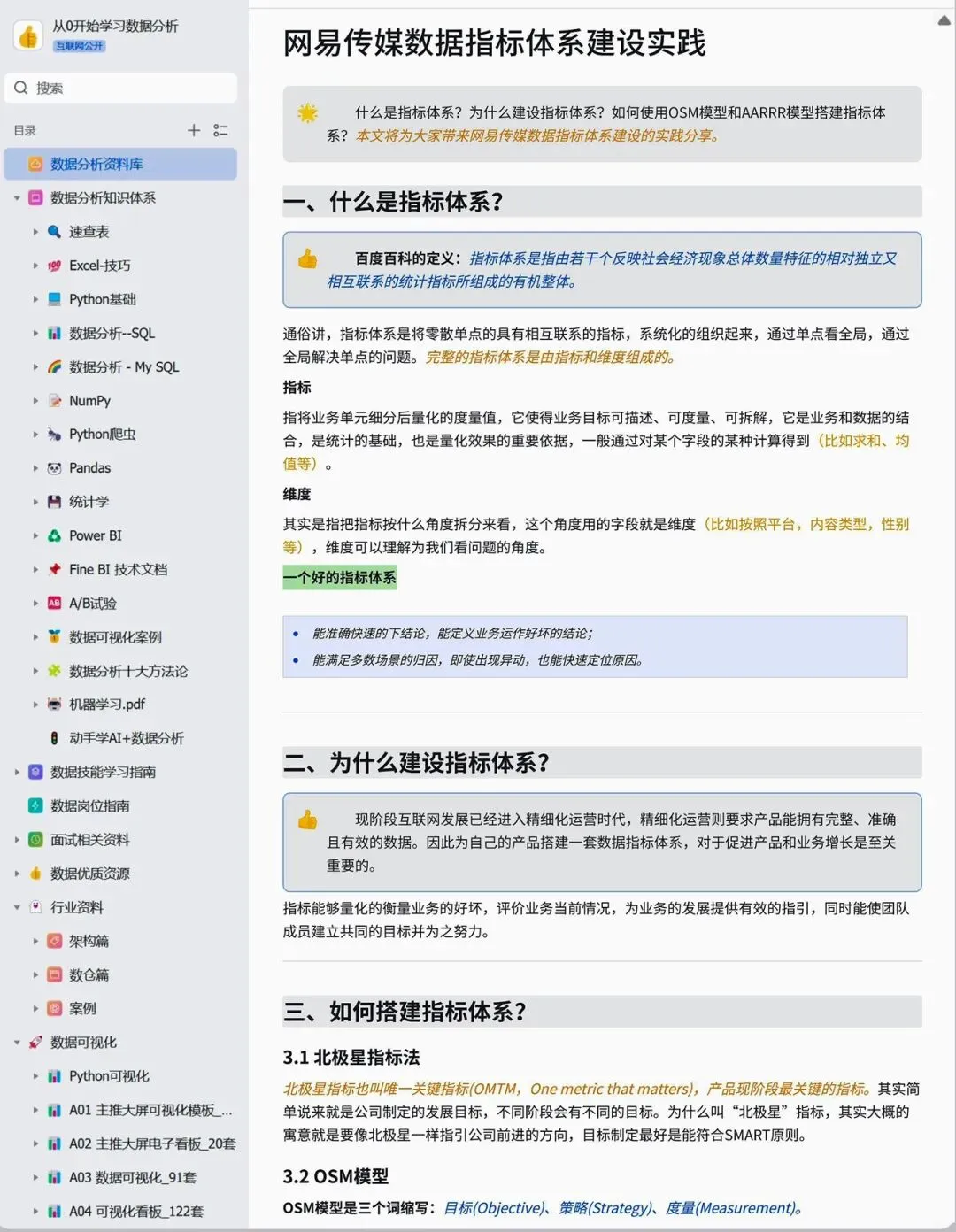Click the 速查表 magnifier icon
Viewport: 956px width, 1232px height.
54,232
